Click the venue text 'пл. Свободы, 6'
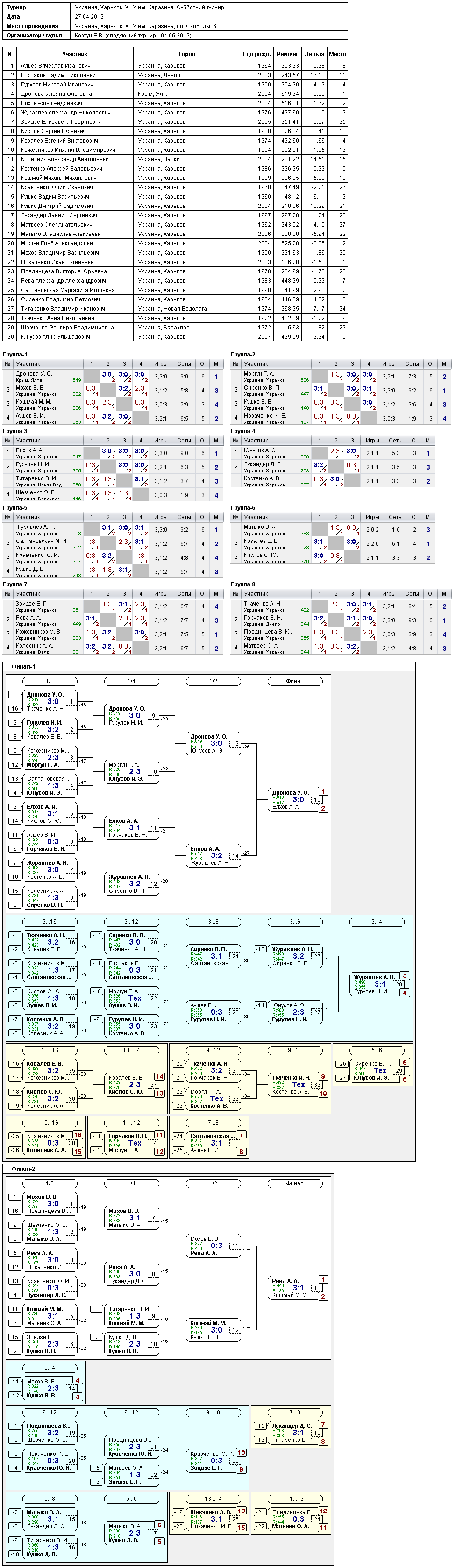This screenshot has width=456, height=1568. coord(195,26)
